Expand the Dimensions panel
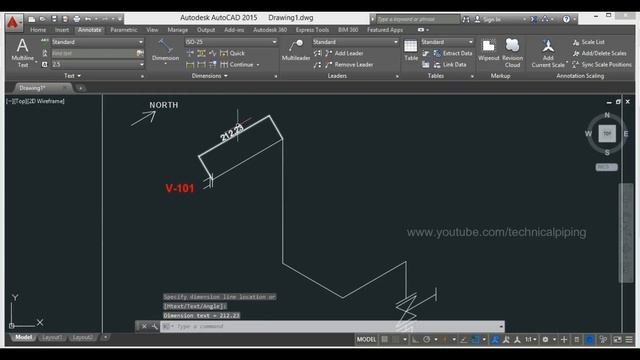Screen dimensions: 640x360 pos(210,76)
